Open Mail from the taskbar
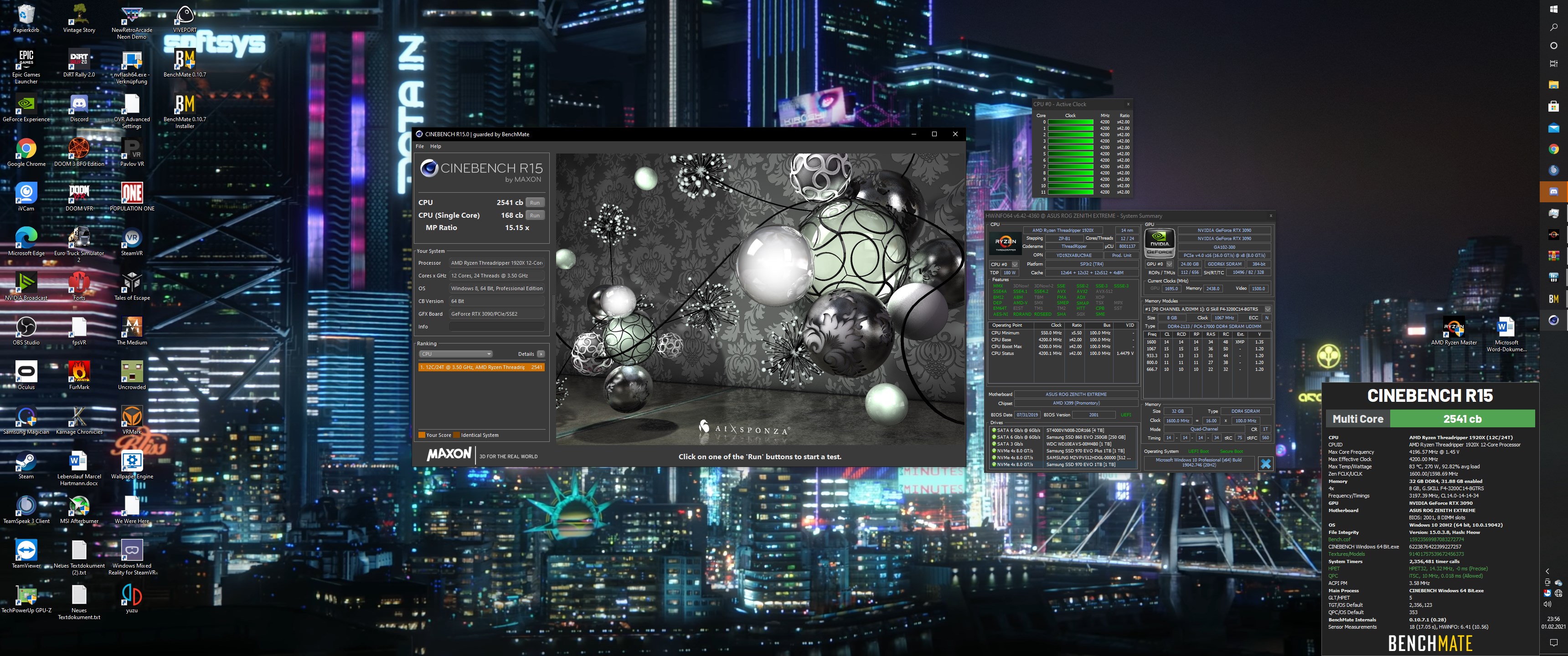Image resolution: width=1568 pixels, height=656 pixels. [x=1553, y=128]
